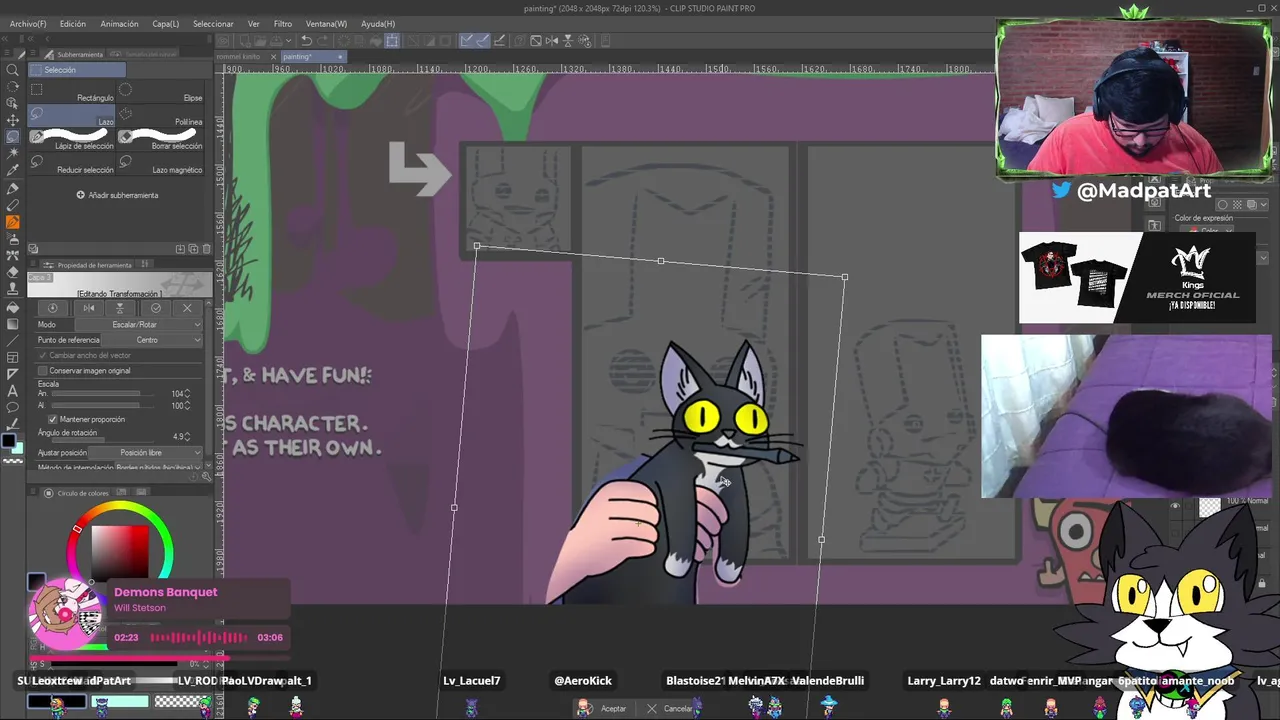This screenshot has height=720, width=1280.
Task: Select the Move layer tool
Action: pos(12,120)
